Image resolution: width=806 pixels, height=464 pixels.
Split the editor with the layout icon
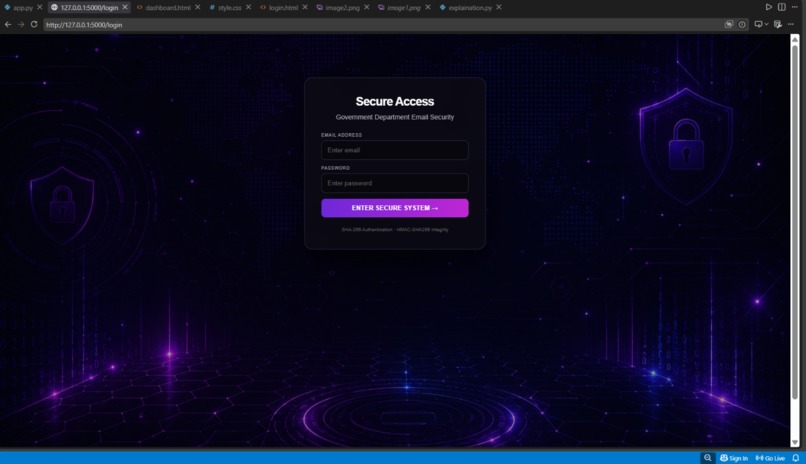point(781,7)
